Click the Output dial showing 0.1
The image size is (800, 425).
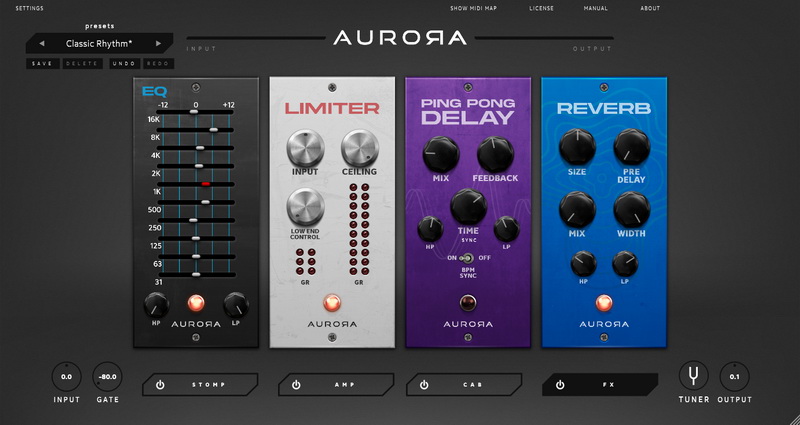click(734, 377)
